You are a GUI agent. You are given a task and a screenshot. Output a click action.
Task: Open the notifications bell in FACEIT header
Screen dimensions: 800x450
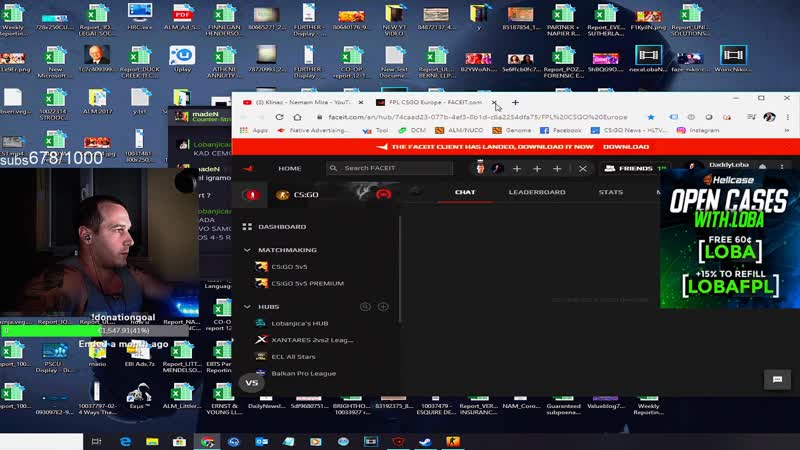pyautogui.click(x=762, y=166)
